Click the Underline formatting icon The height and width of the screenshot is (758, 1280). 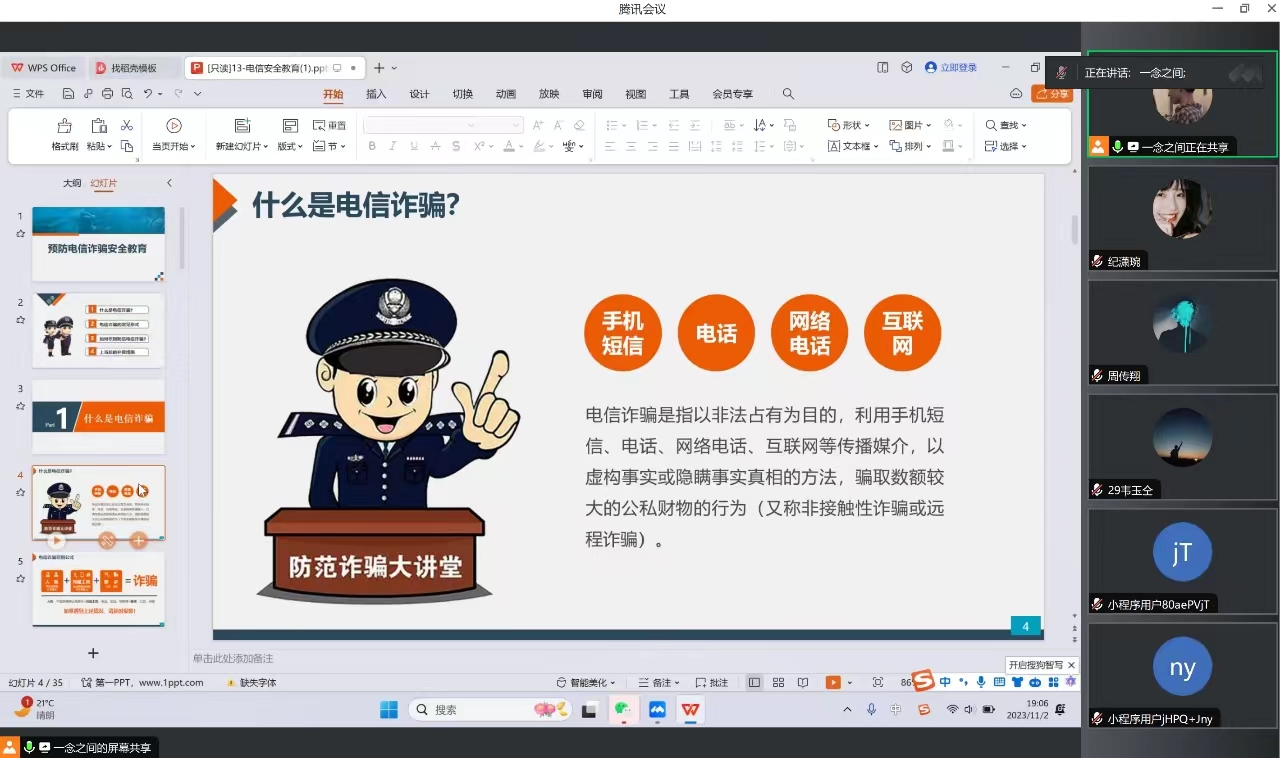pyautogui.click(x=414, y=146)
